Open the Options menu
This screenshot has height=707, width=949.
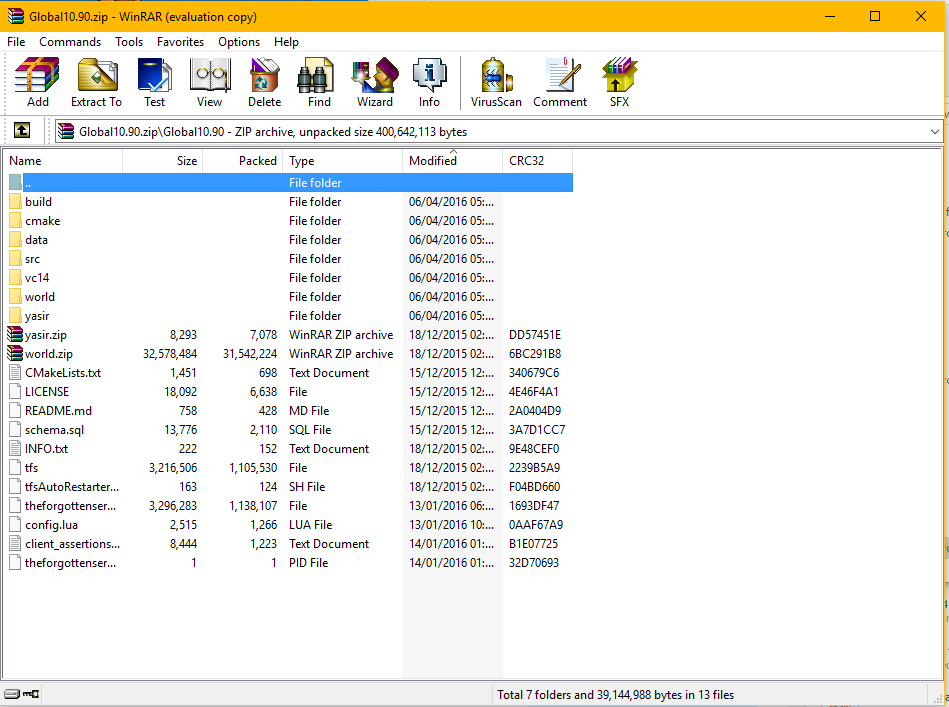pyautogui.click(x=239, y=42)
